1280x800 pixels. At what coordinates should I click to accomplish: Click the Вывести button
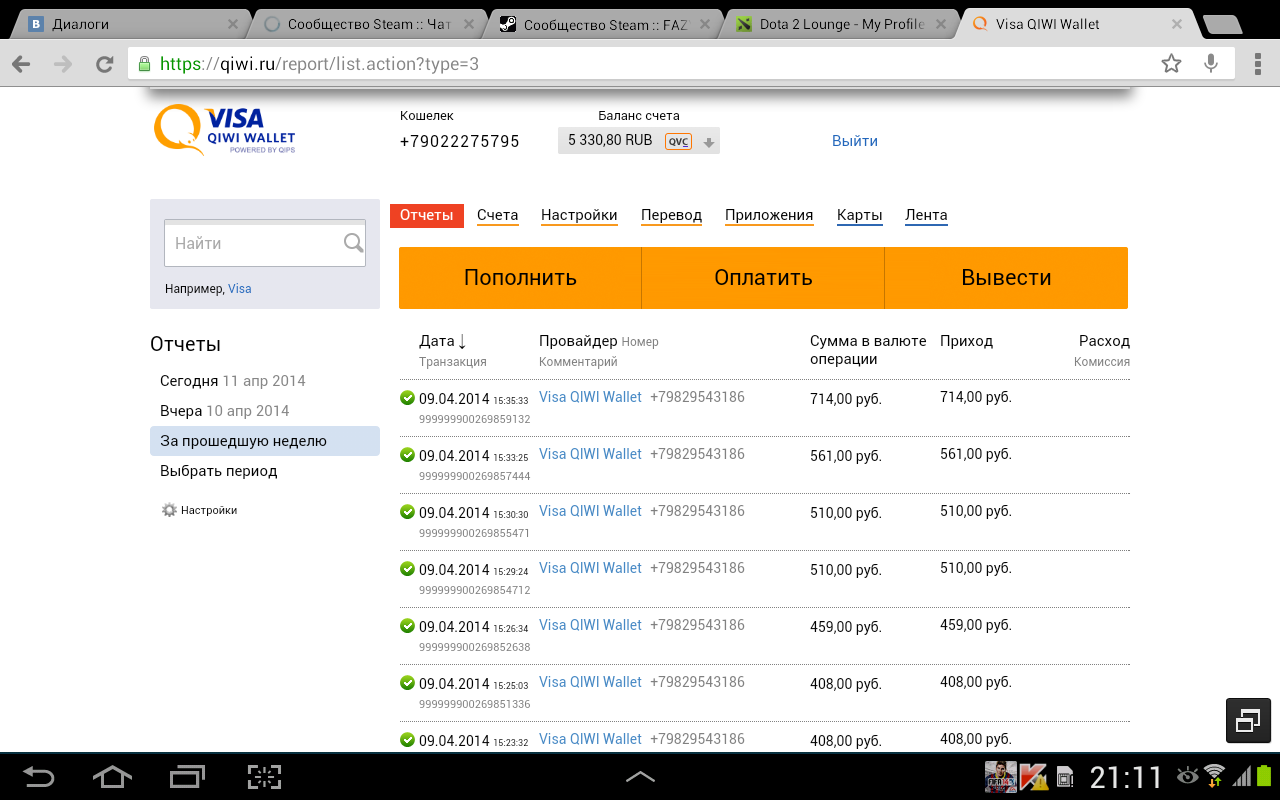[1006, 278]
